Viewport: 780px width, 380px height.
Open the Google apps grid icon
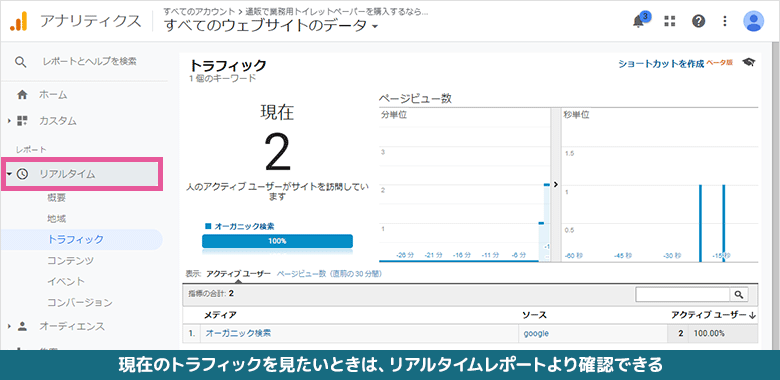click(670, 21)
